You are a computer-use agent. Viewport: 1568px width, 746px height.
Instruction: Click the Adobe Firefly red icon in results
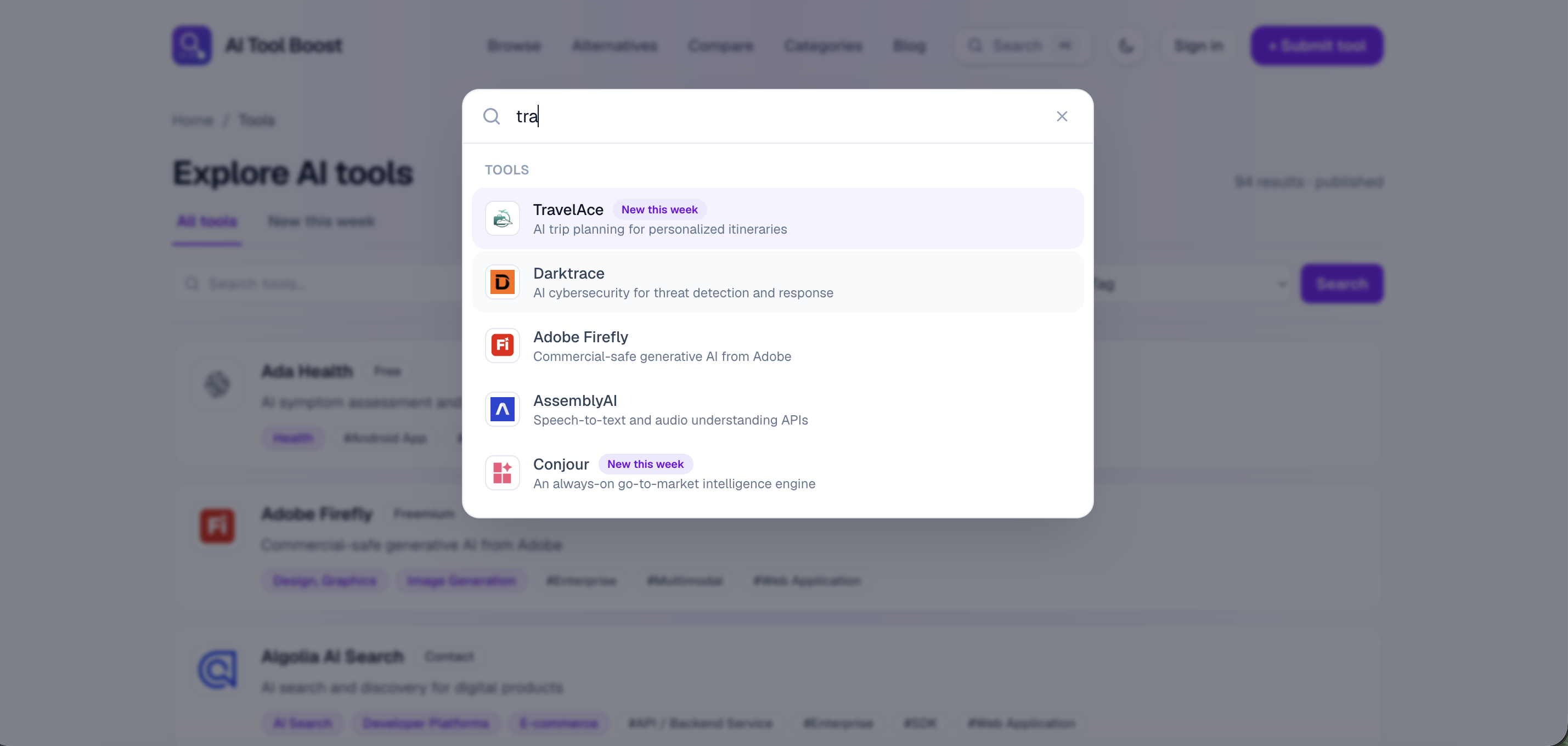(502, 346)
